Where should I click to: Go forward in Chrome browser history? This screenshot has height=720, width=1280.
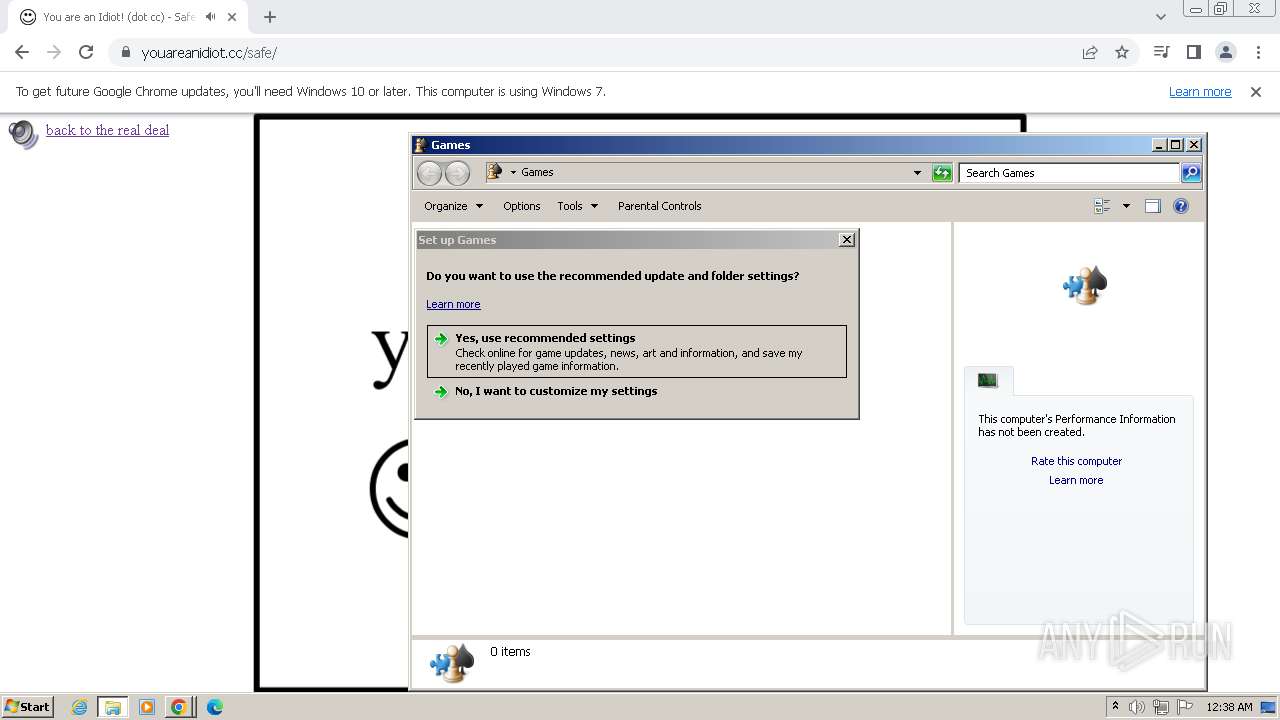tap(54, 52)
